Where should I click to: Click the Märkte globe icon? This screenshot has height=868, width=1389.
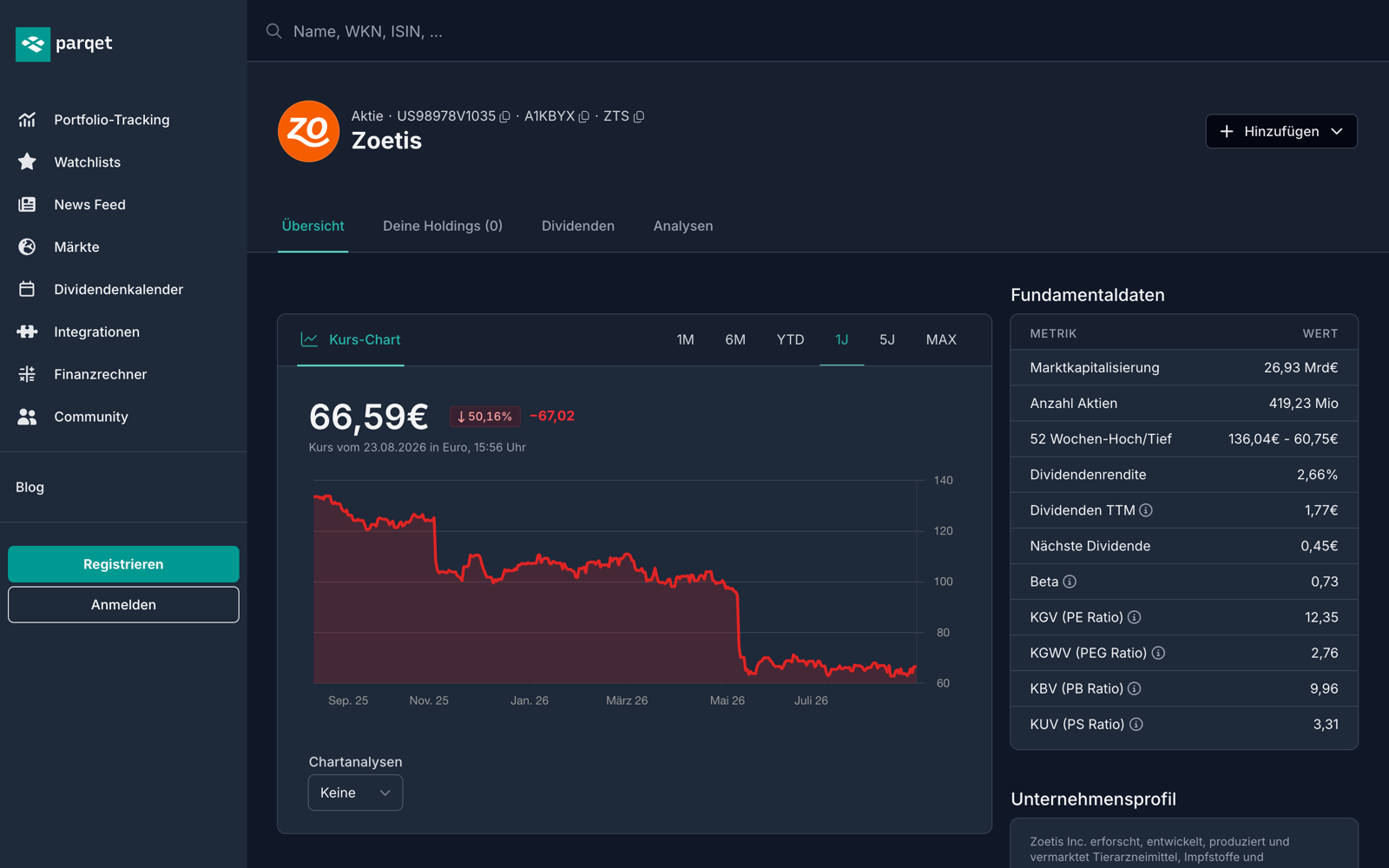[27, 247]
